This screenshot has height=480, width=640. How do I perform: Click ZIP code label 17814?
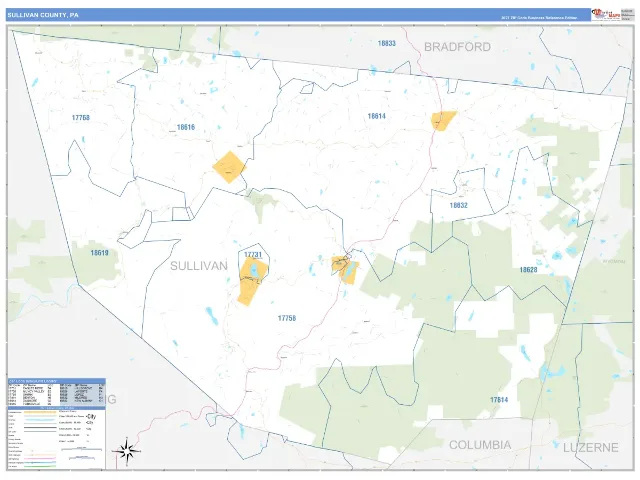click(x=499, y=400)
